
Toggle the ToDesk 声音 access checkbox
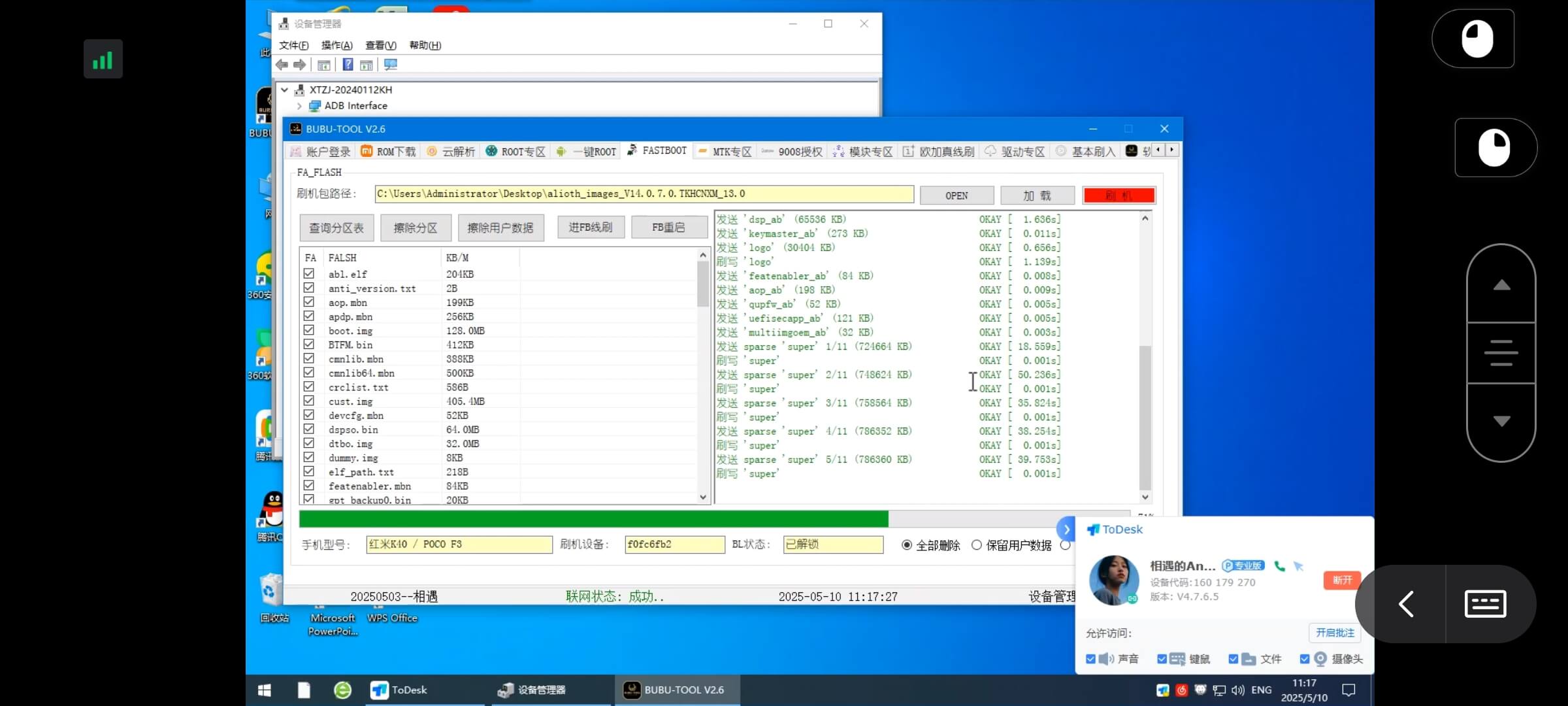[1090, 659]
